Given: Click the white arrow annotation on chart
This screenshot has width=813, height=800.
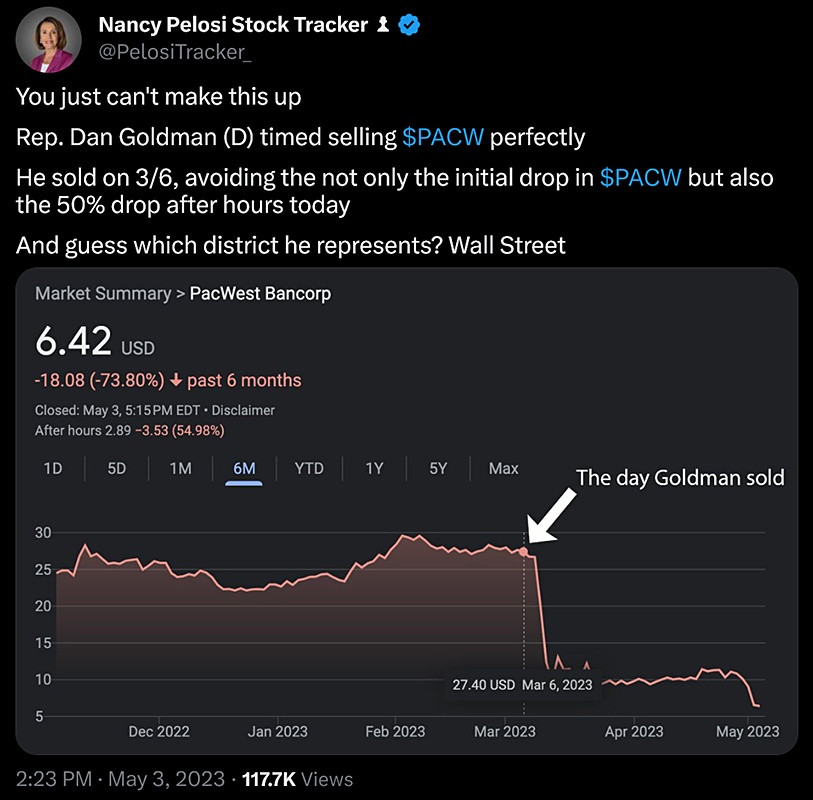Looking at the screenshot, I should 551,516.
